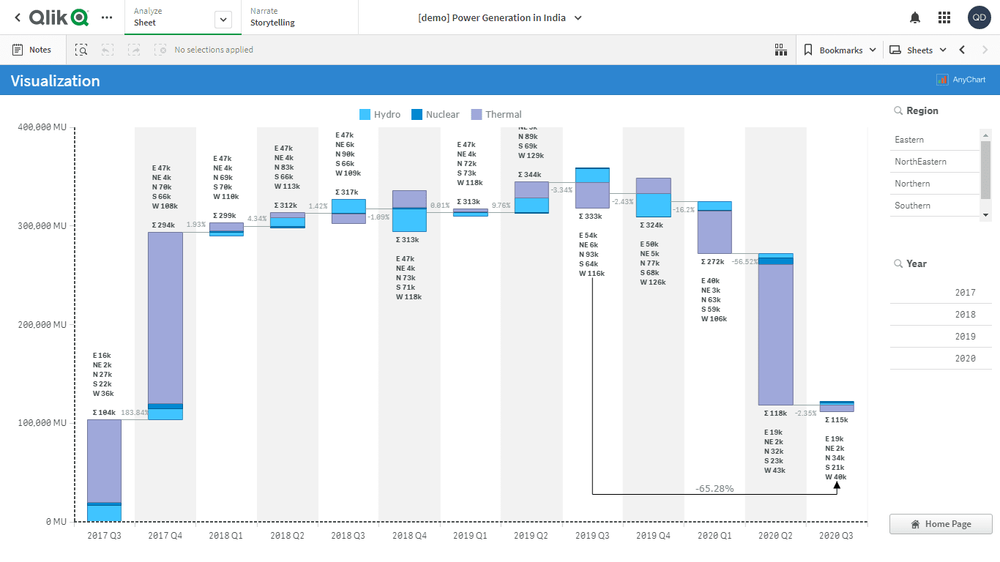The image size is (1000, 562).
Task: Click search icon next to Year
Action: click(x=898, y=264)
